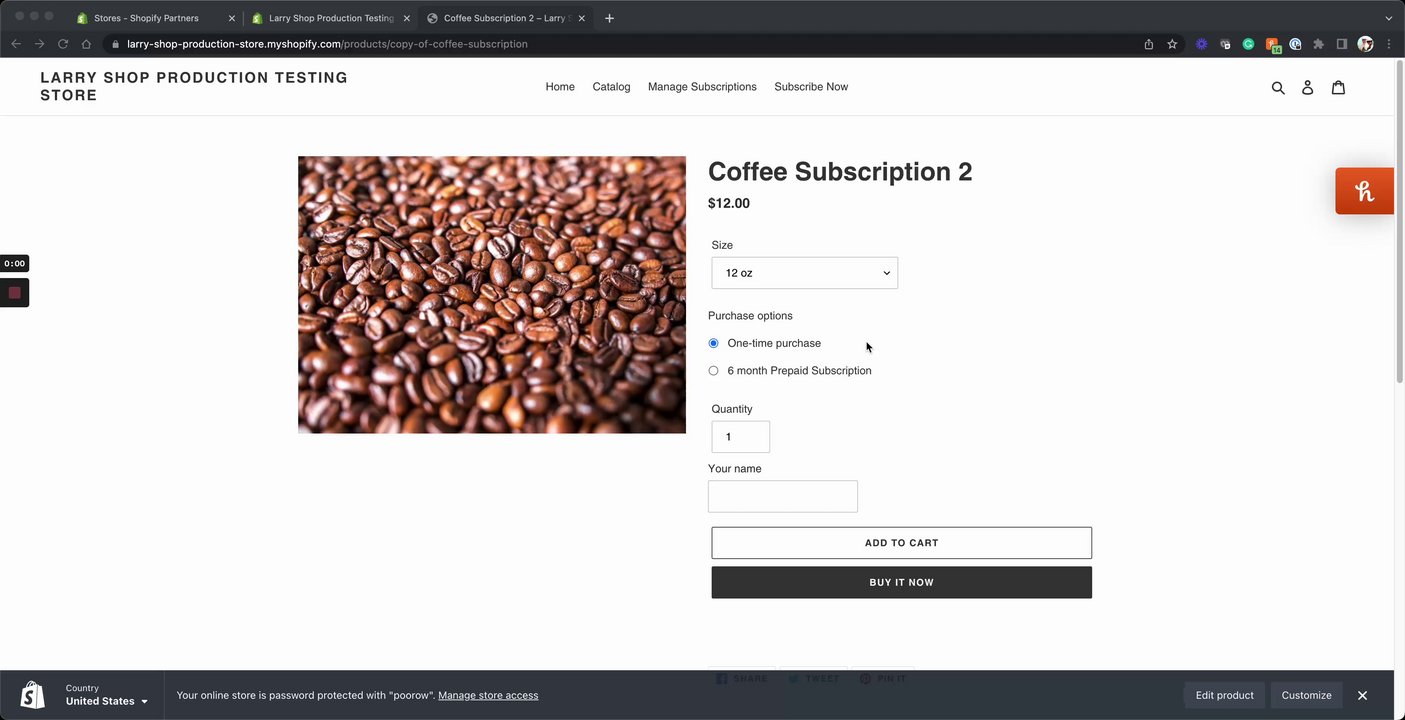Open the account login person icon
Viewport: 1405px width, 720px height.
click(x=1307, y=88)
